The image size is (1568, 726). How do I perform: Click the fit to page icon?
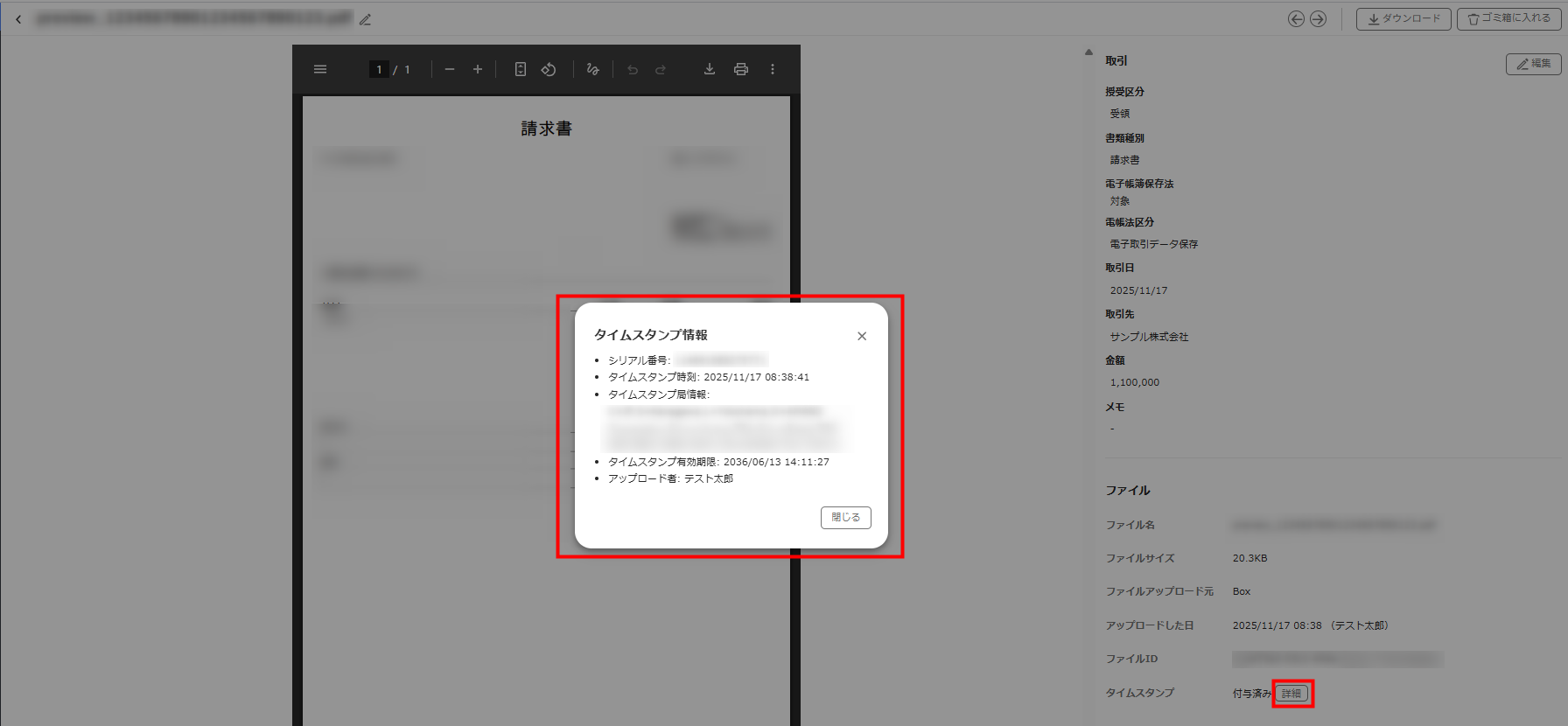pyautogui.click(x=521, y=69)
